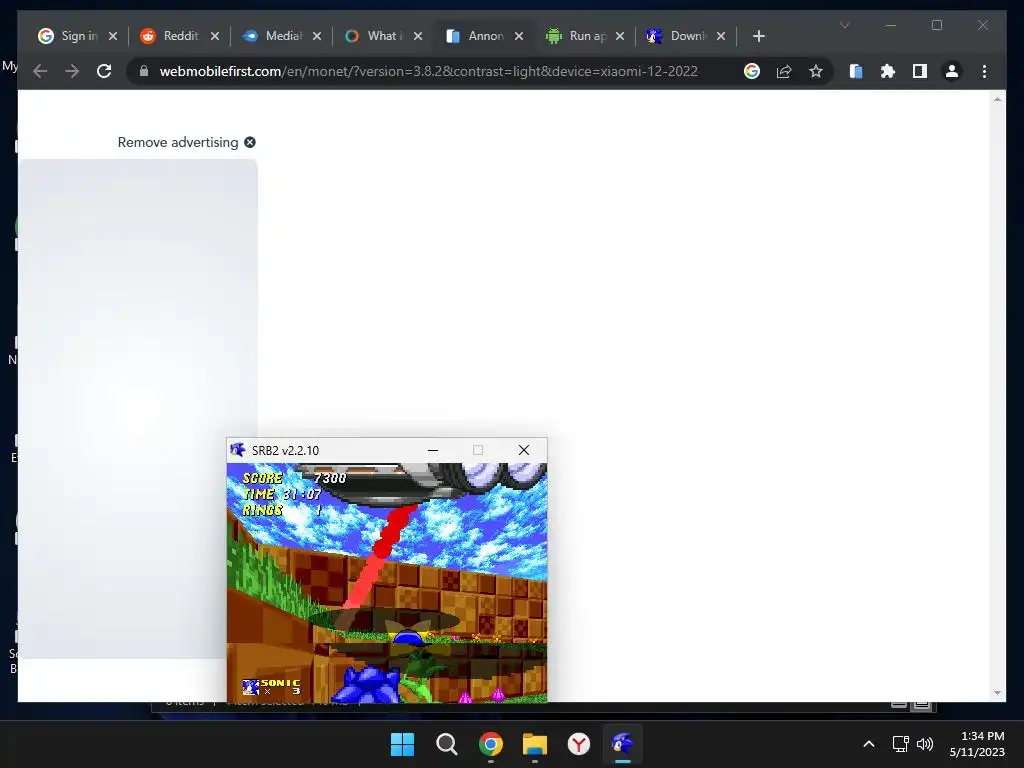Image resolution: width=1024 pixels, height=768 pixels.
Task: Close the Annon tab
Action: tap(519, 36)
